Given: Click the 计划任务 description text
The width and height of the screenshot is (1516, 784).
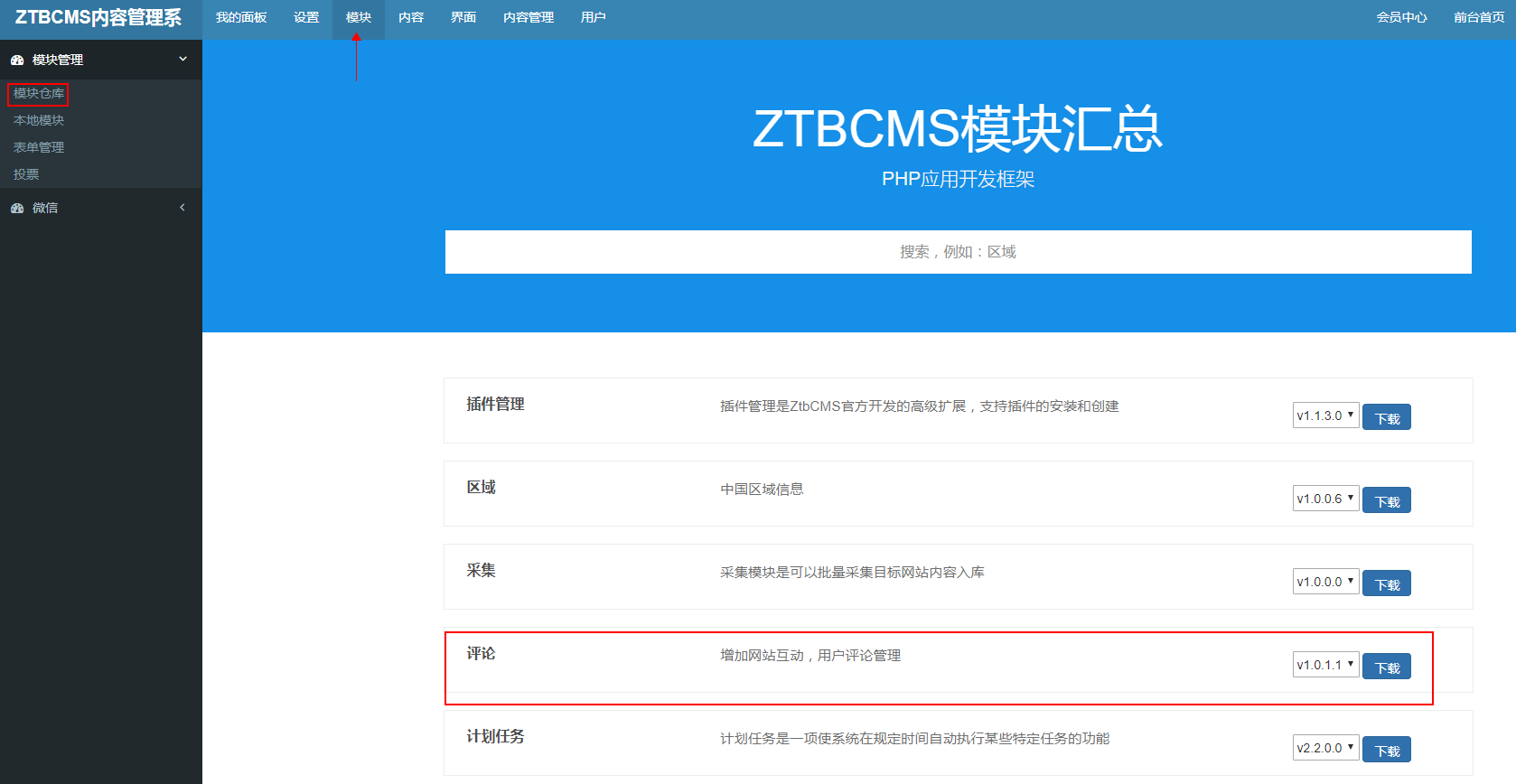Looking at the screenshot, I should 914,739.
